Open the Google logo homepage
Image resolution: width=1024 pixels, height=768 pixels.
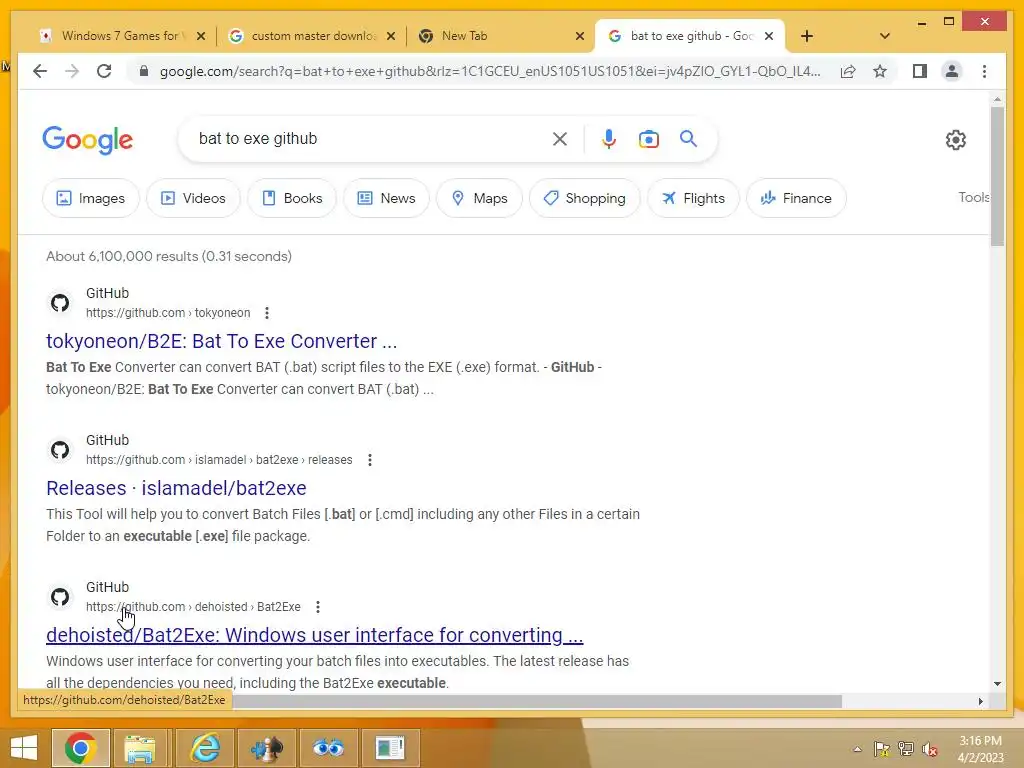click(x=88, y=140)
